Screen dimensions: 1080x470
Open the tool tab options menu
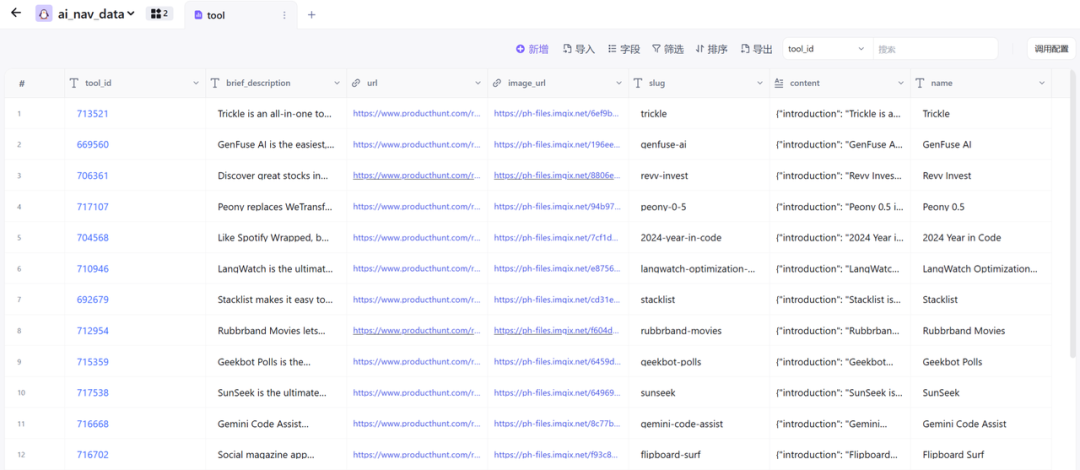point(284,15)
